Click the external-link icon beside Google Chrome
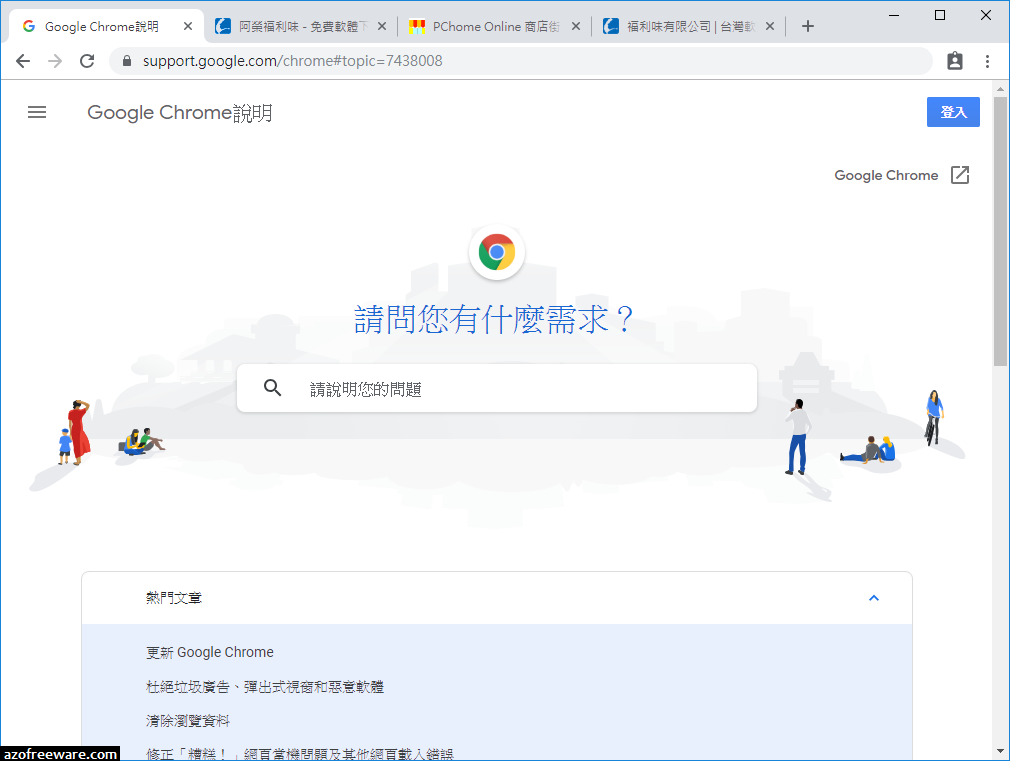The width and height of the screenshot is (1010, 761). point(960,175)
